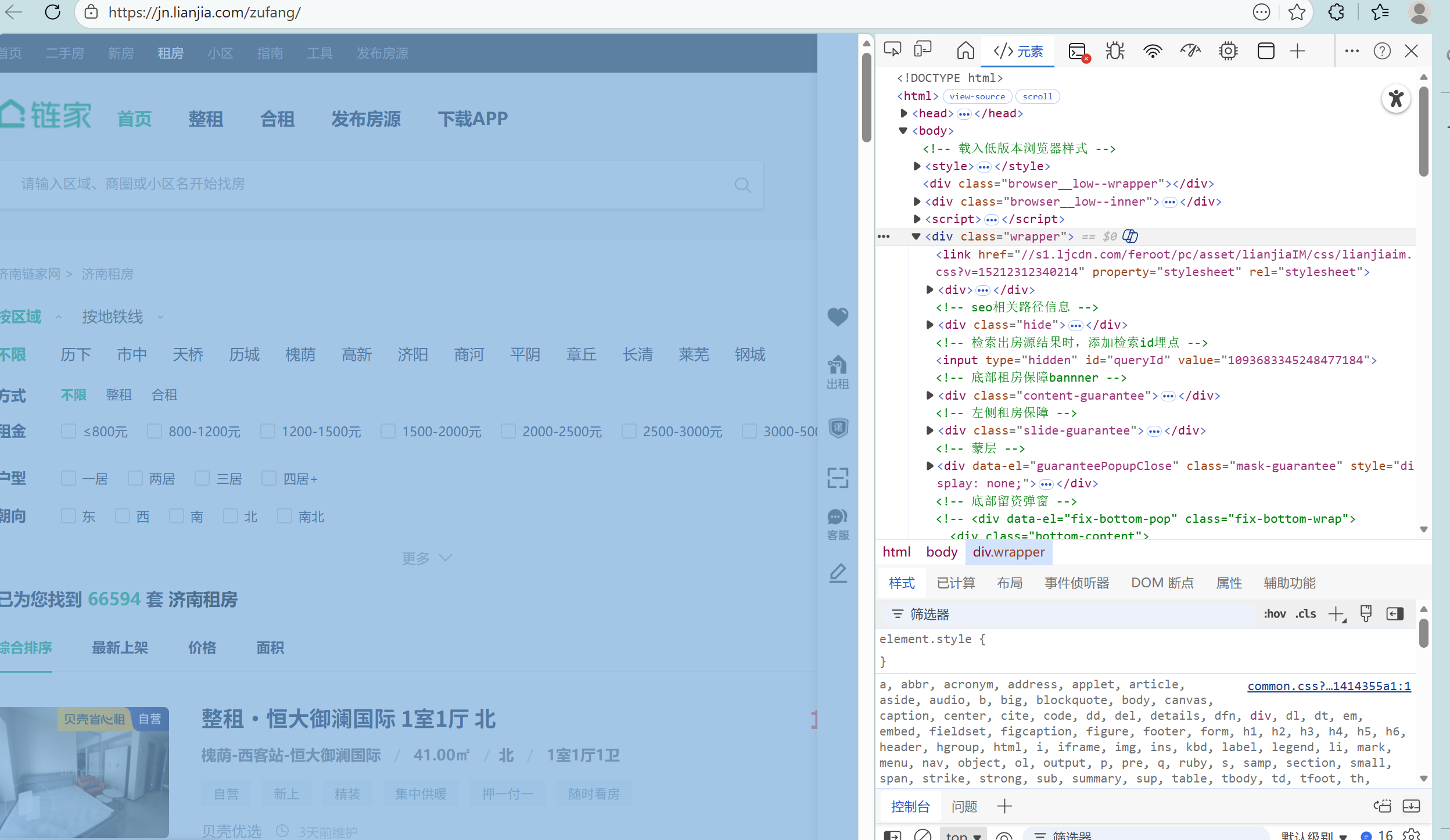
Task: Click the inspect element picker icon
Action: [892, 50]
